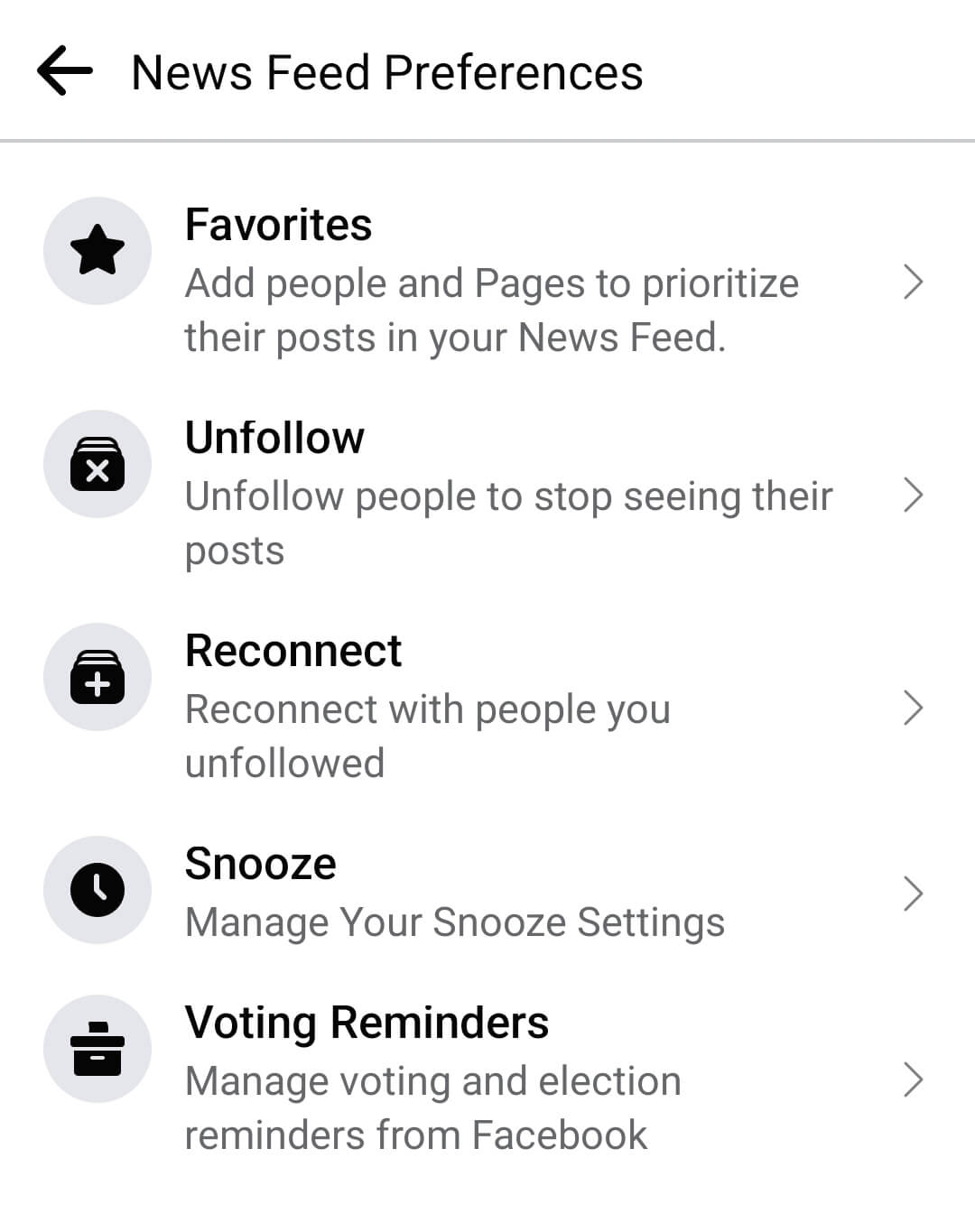Viewport: 975px width, 1232px height.
Task: Click the News Feed Preferences header title
Action: [387, 72]
